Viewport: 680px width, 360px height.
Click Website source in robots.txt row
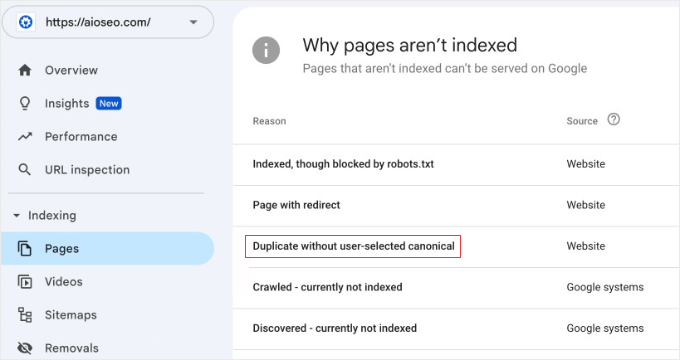pyautogui.click(x=586, y=164)
